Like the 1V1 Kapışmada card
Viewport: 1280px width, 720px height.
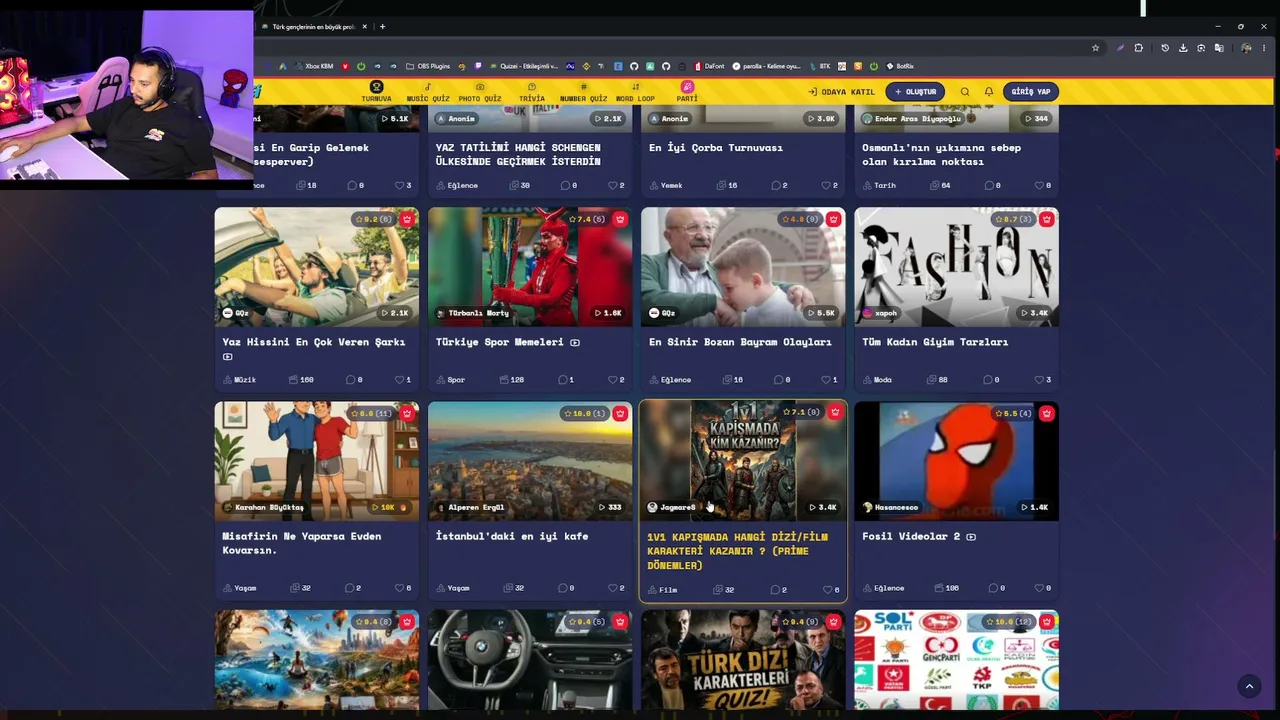coord(828,590)
